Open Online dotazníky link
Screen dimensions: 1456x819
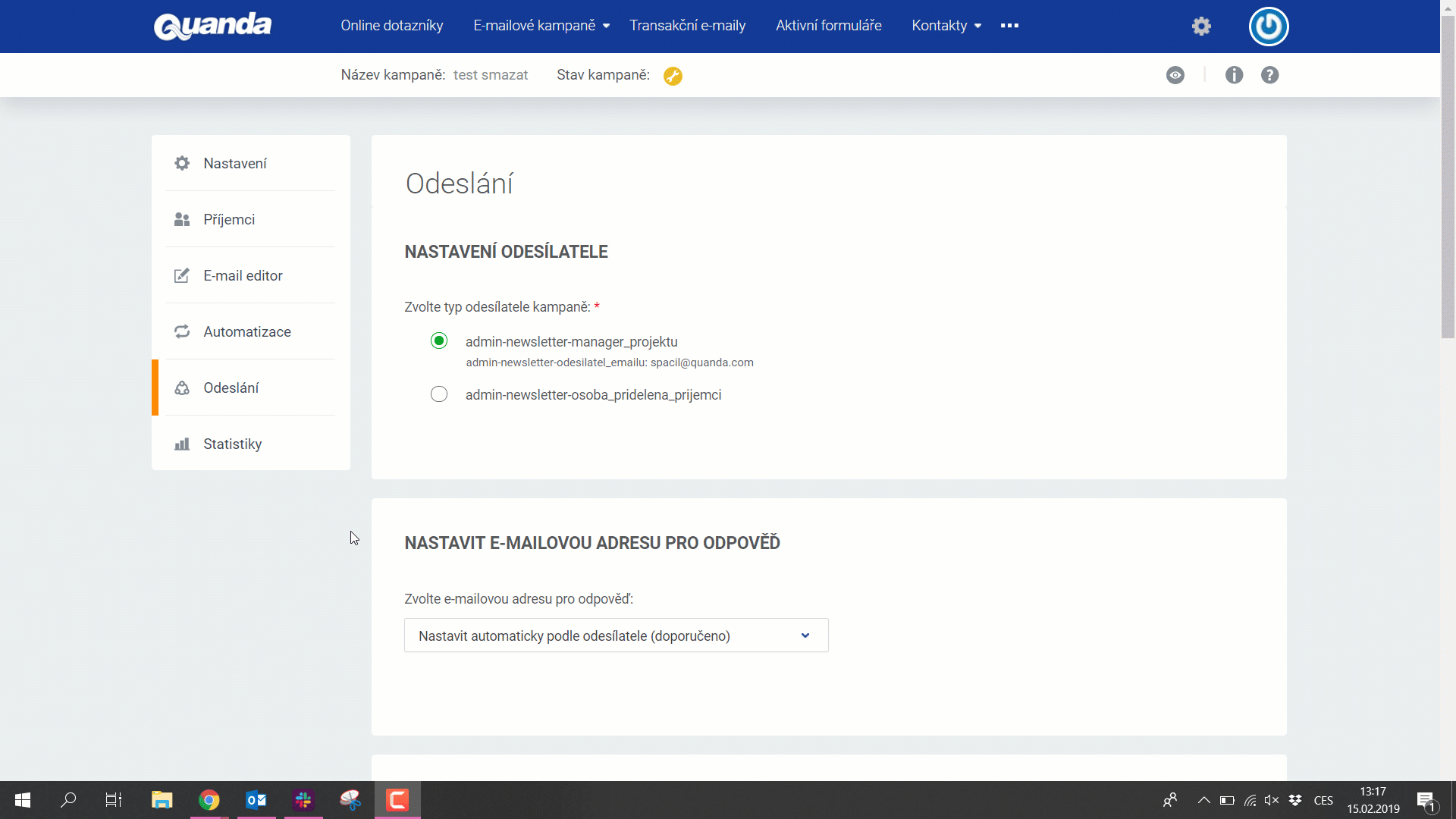[x=391, y=26]
